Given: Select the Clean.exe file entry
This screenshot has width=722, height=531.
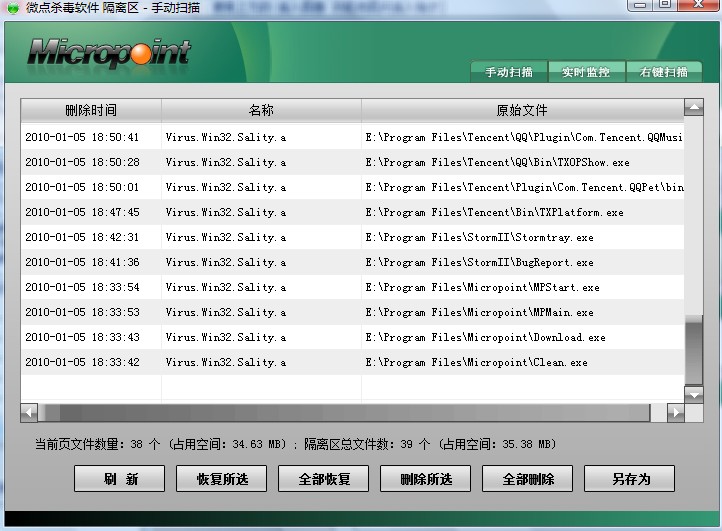Looking at the screenshot, I should pyautogui.click(x=352, y=362).
